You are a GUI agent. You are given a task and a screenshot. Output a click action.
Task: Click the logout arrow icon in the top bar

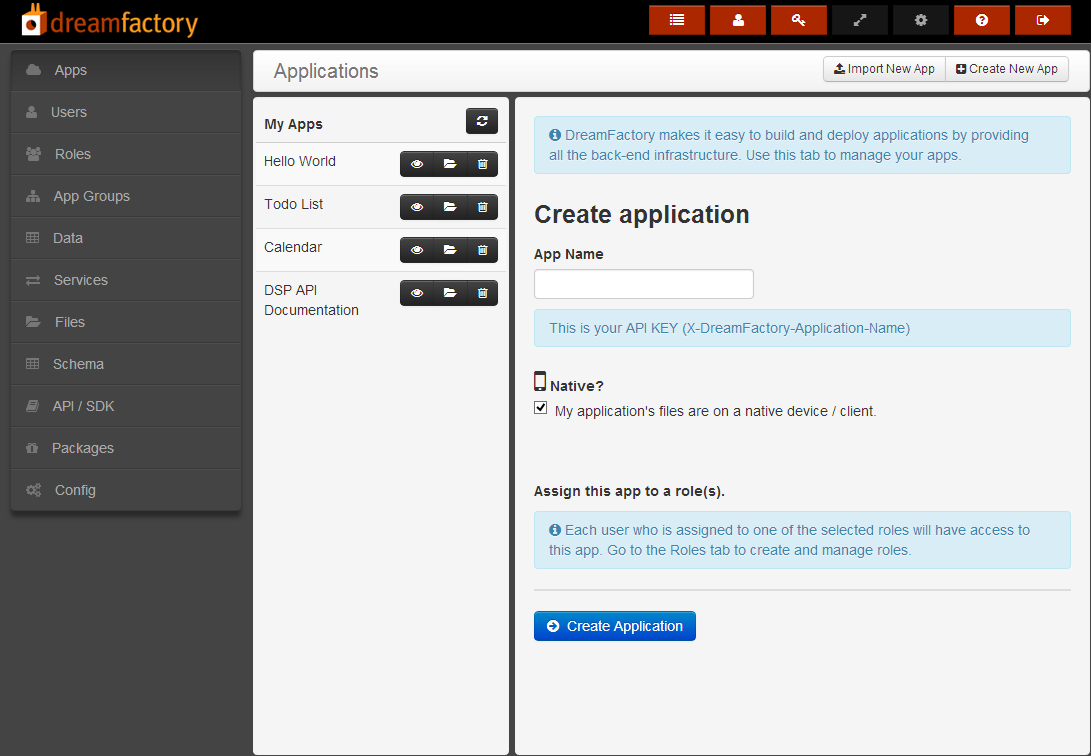point(1043,20)
